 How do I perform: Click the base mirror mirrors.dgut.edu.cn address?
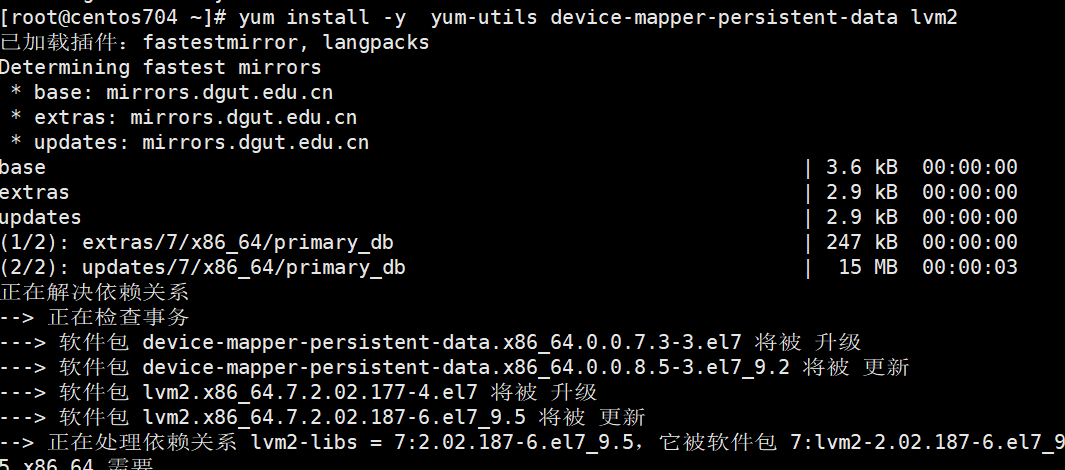point(219,92)
